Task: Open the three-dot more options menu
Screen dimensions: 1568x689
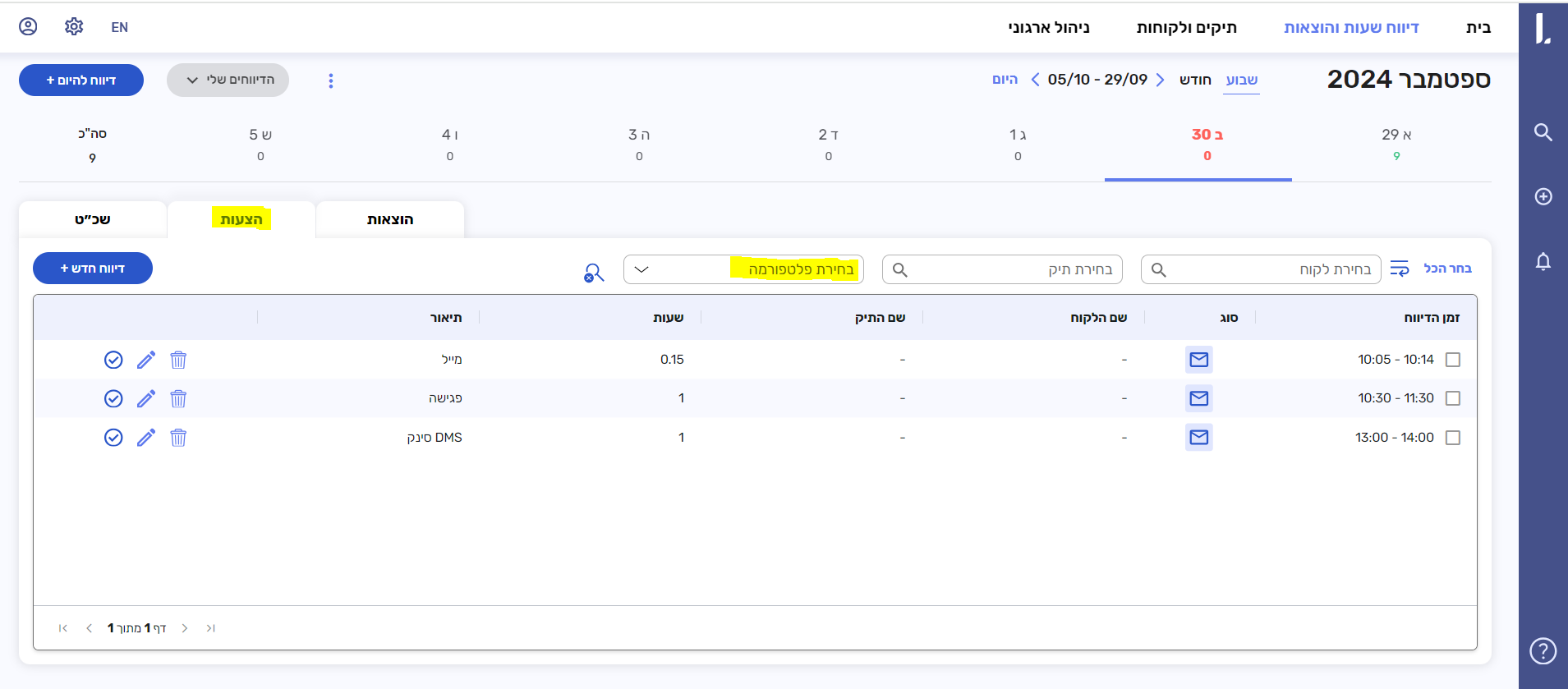Action: tap(331, 80)
